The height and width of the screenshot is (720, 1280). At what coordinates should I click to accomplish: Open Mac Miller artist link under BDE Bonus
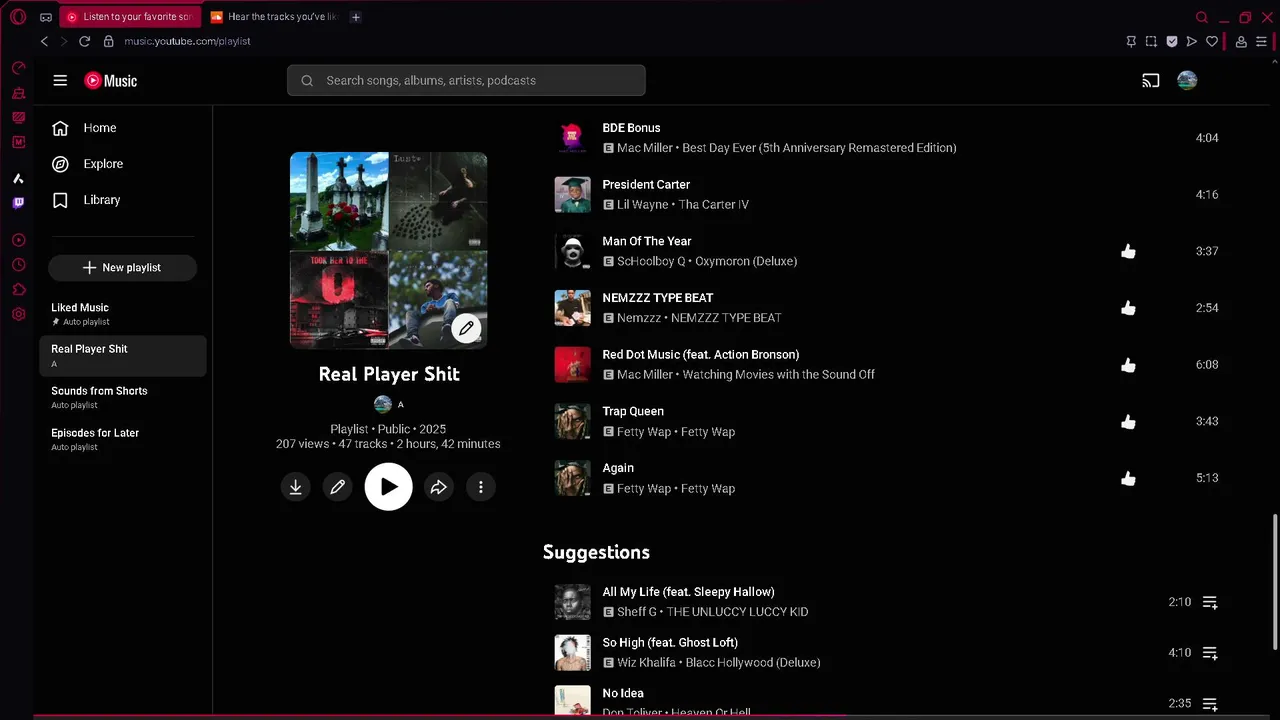point(646,148)
